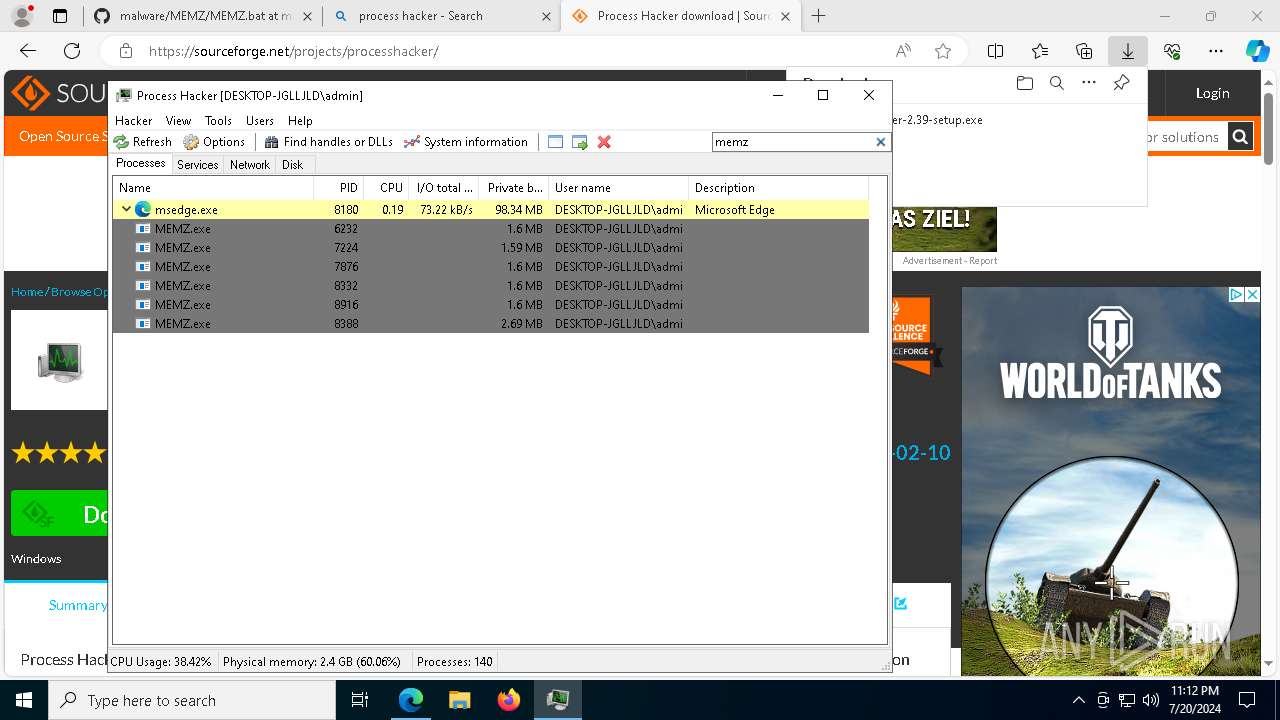Pin the Downloads panel
Viewport: 1280px width, 720px height.
coord(1121,83)
